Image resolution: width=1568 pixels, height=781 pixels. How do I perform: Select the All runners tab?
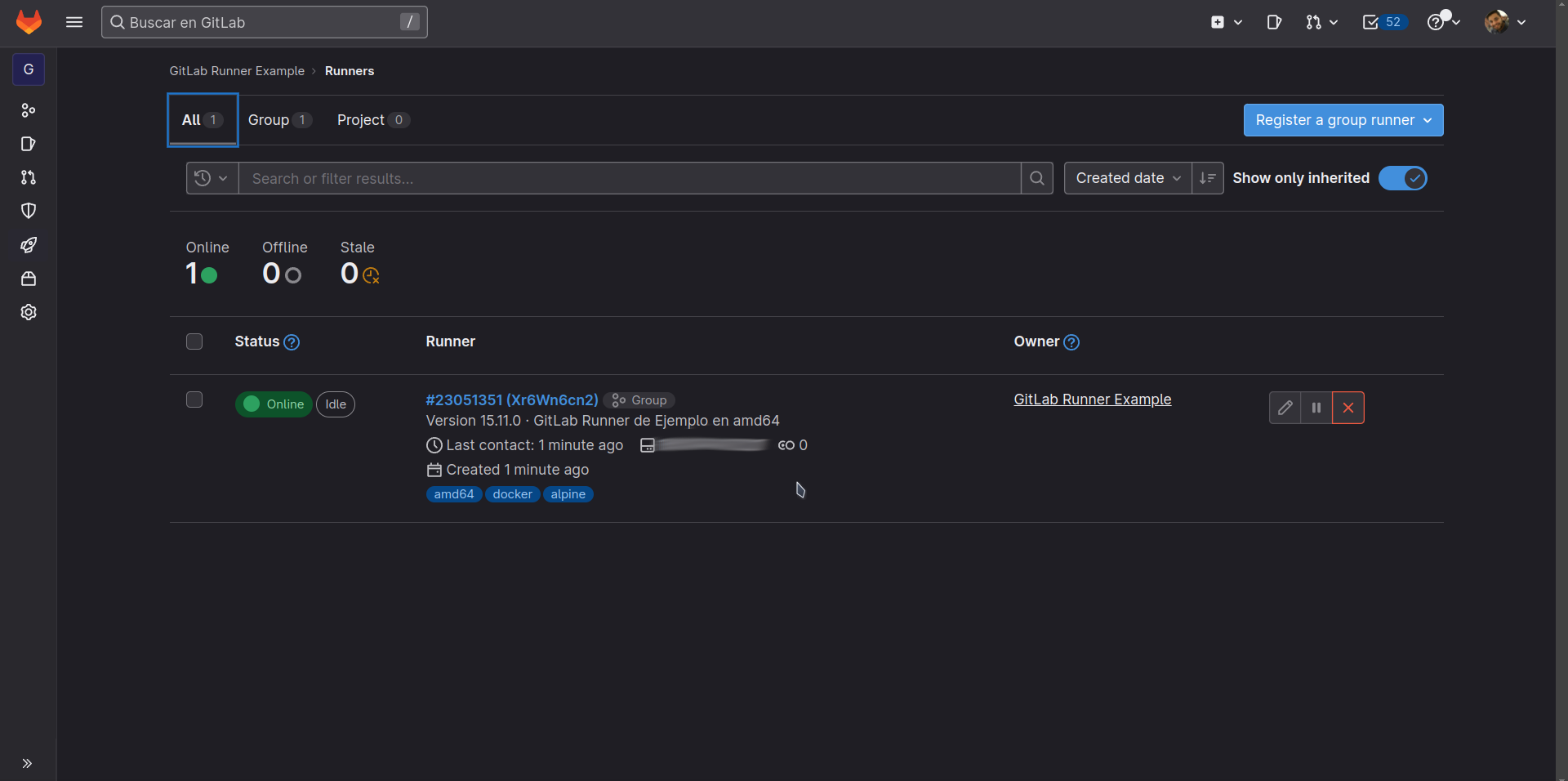click(x=203, y=120)
